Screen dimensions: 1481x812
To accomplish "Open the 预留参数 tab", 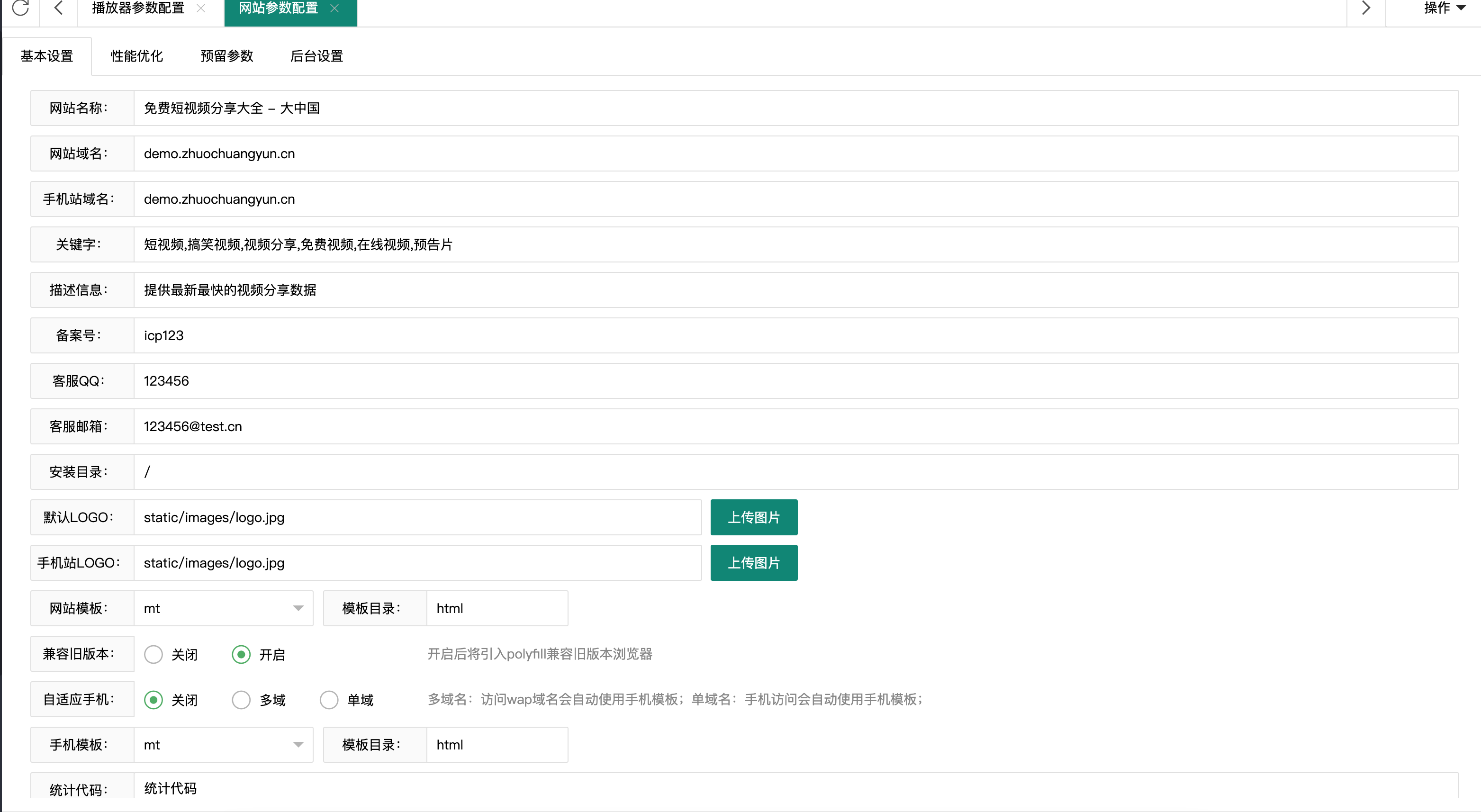I will 226,56.
